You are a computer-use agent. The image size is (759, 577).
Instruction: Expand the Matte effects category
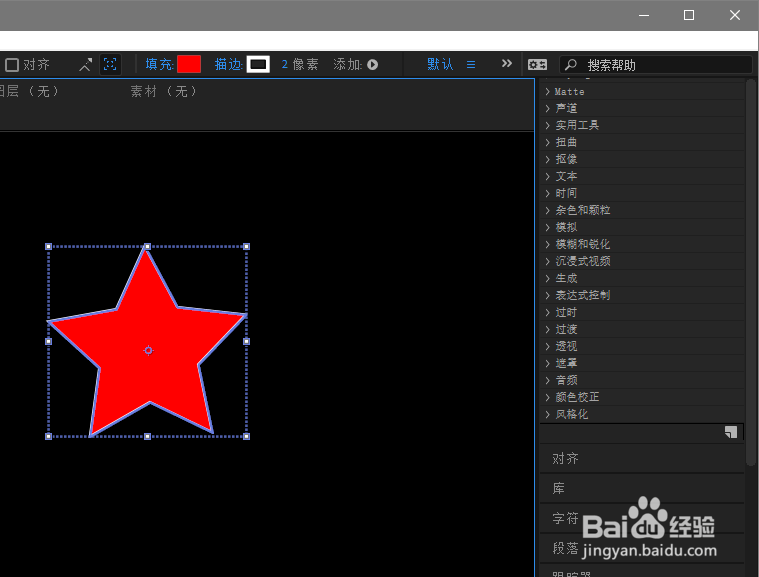pyautogui.click(x=547, y=91)
